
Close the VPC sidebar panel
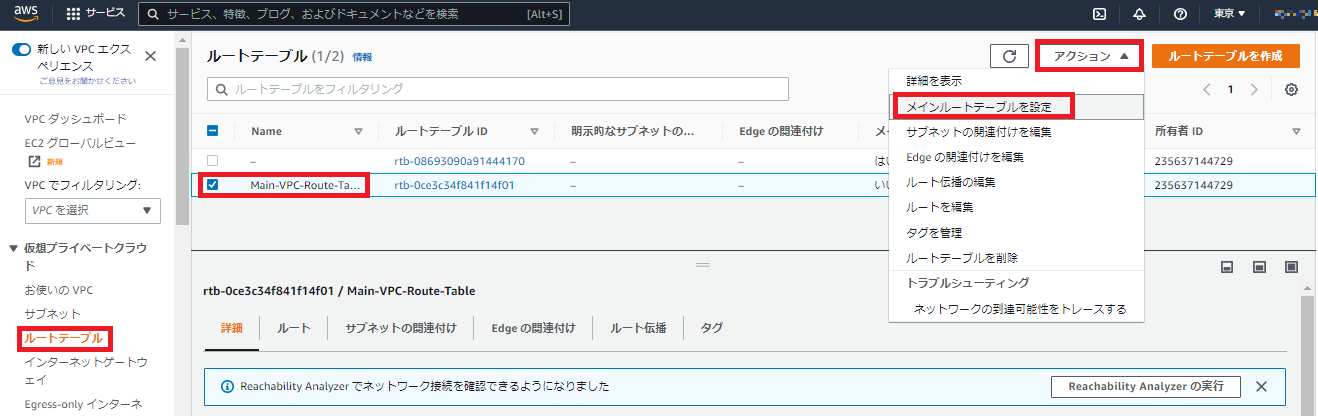[150, 57]
